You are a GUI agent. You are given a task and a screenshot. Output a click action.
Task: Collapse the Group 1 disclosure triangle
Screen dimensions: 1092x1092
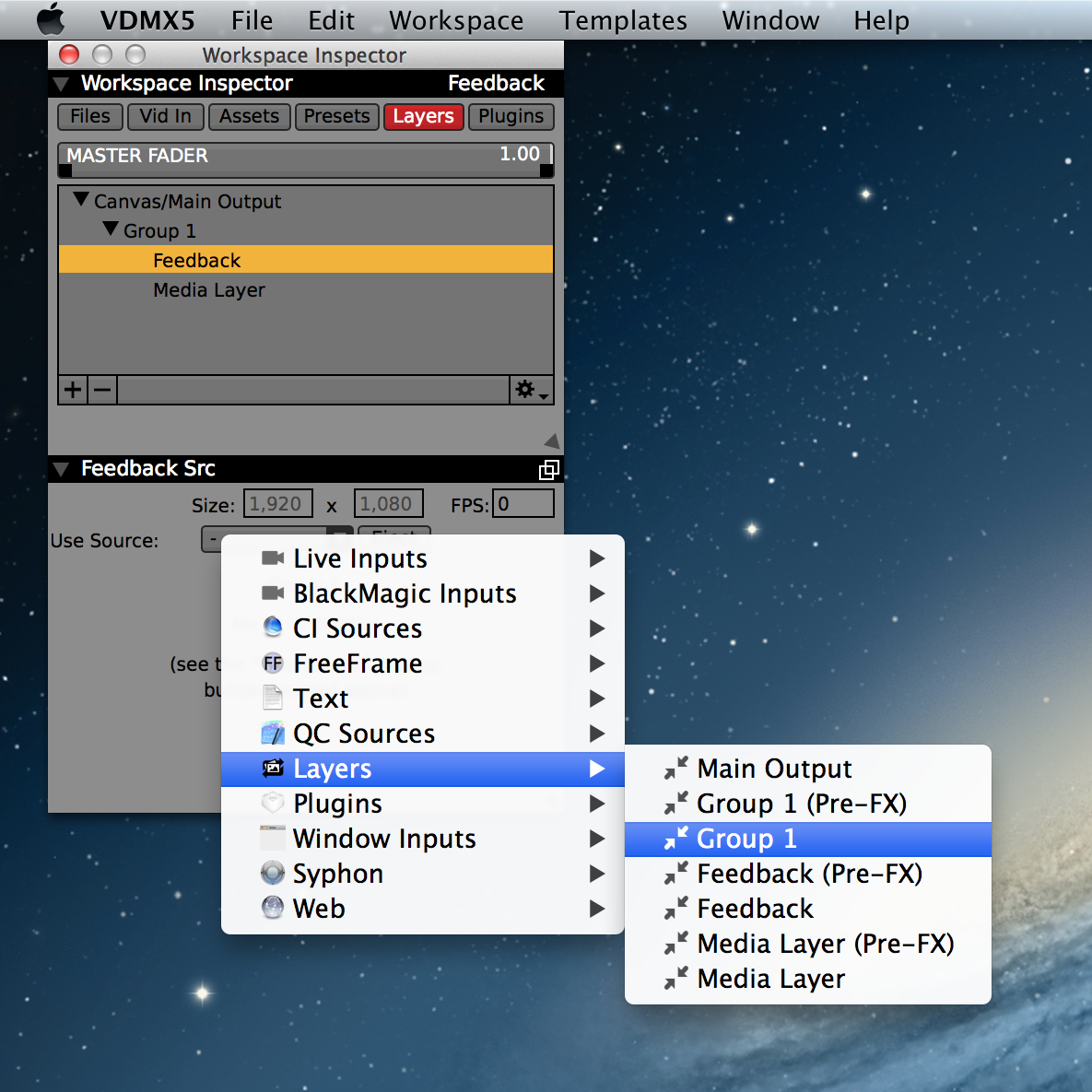coord(110,229)
